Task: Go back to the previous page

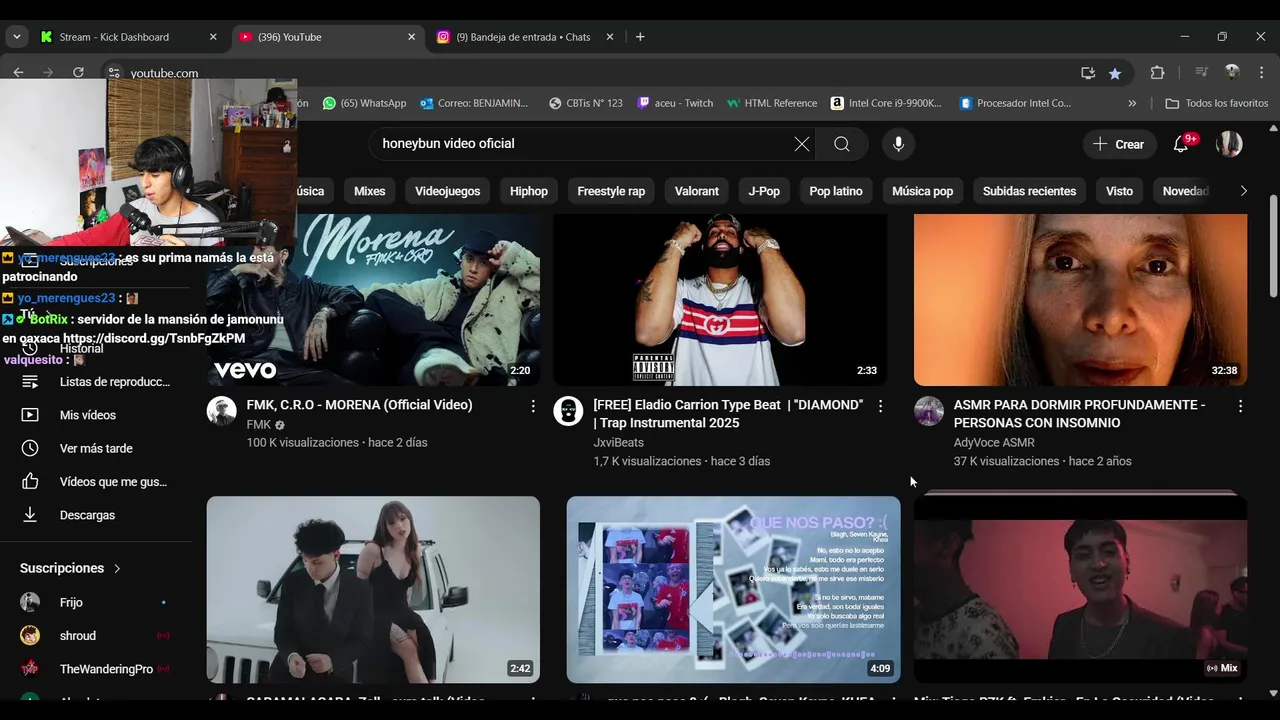Action: coord(18,73)
